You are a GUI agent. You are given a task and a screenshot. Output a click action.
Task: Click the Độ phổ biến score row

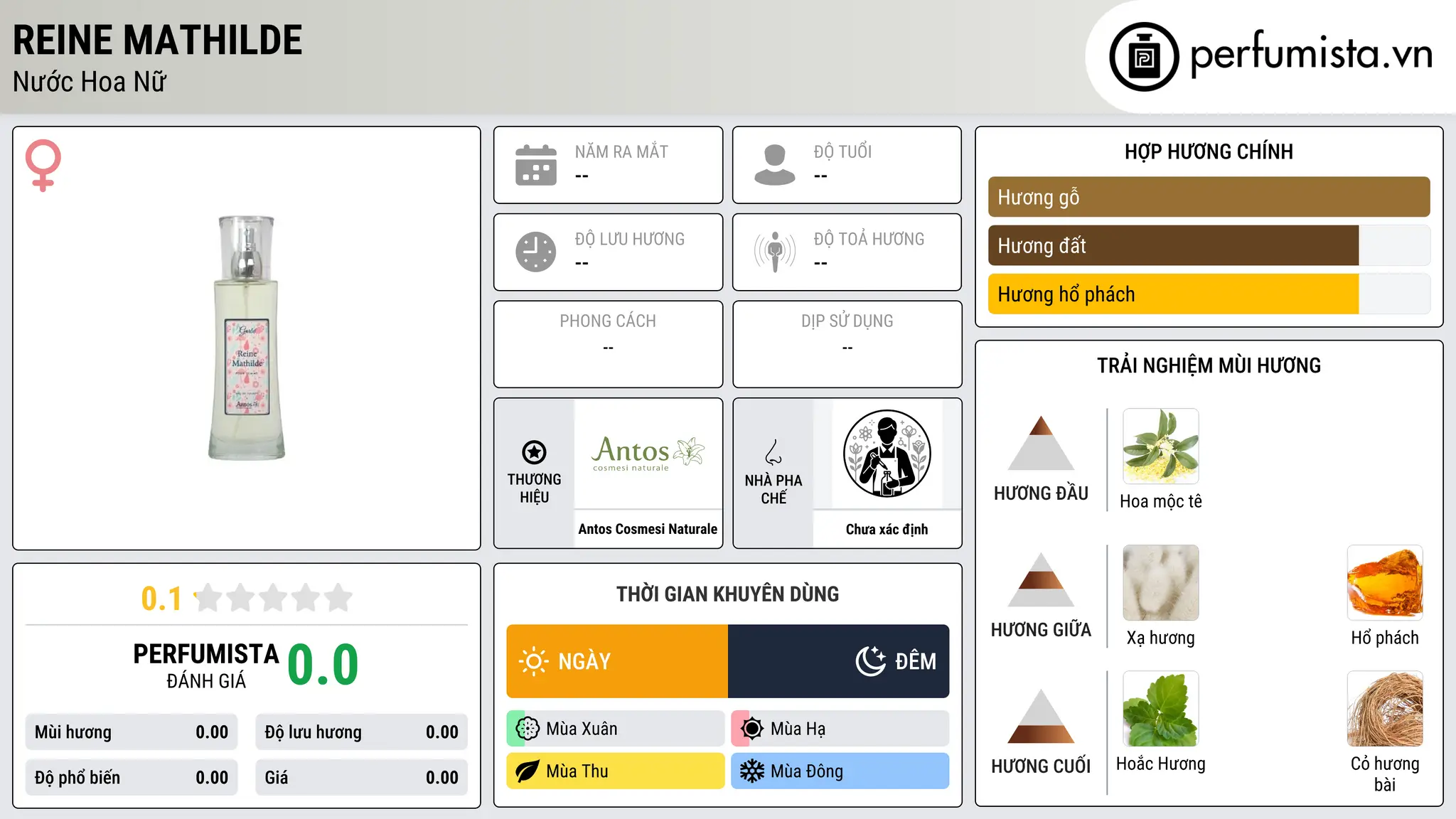pos(132,778)
